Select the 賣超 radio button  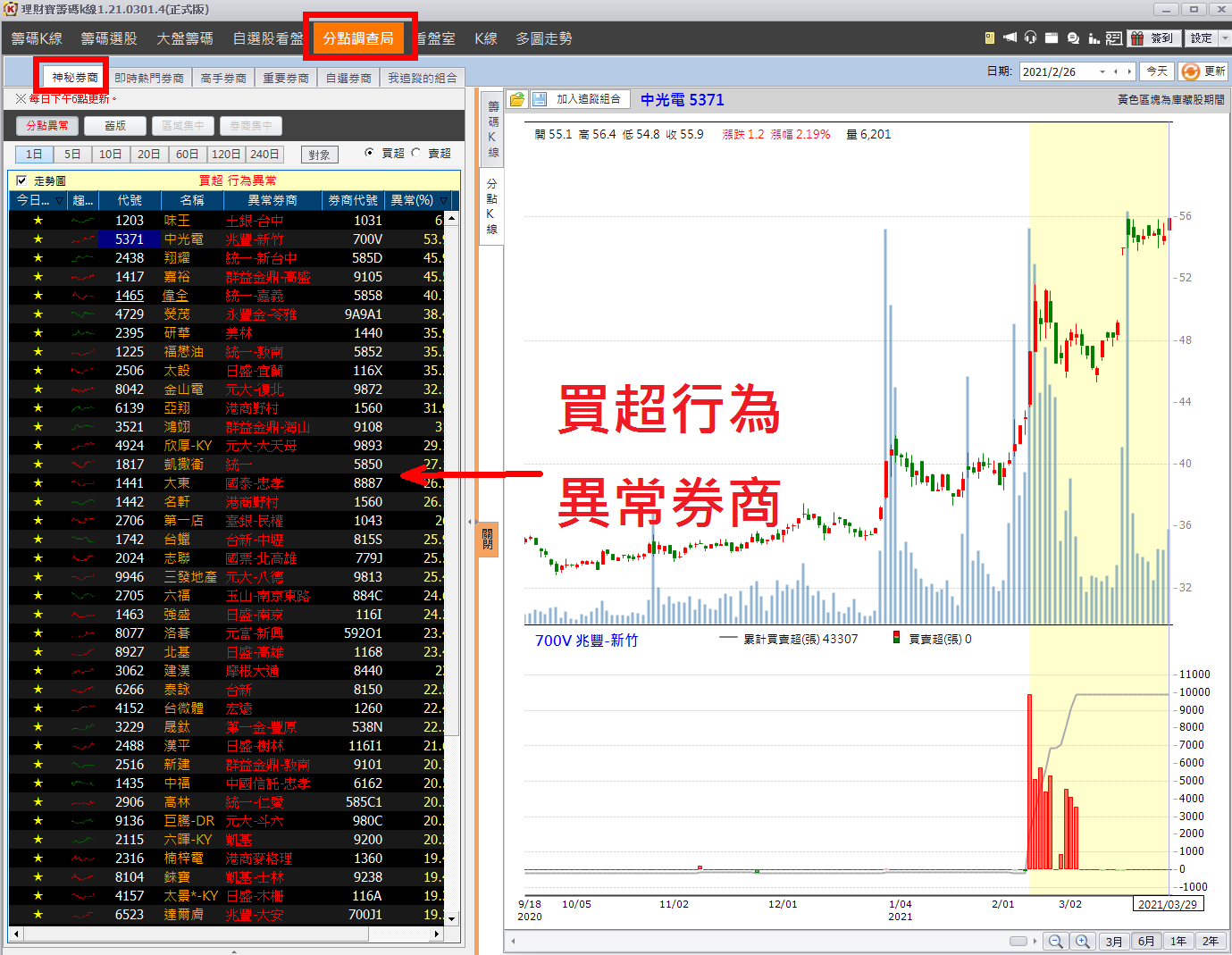(x=415, y=153)
